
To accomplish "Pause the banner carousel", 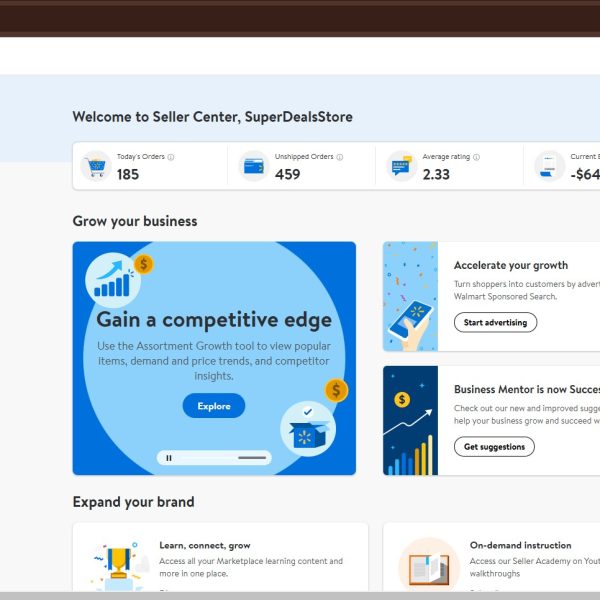I will click(x=169, y=458).
